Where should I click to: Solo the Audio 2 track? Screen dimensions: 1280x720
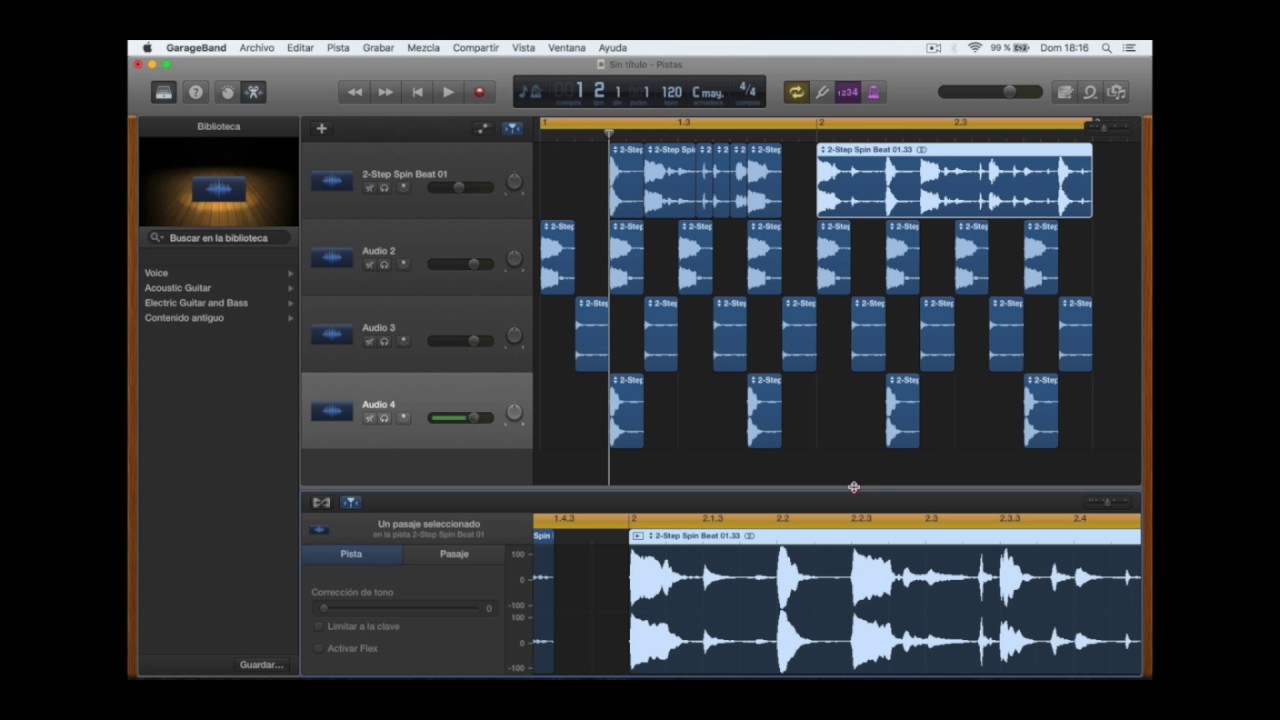pos(384,265)
